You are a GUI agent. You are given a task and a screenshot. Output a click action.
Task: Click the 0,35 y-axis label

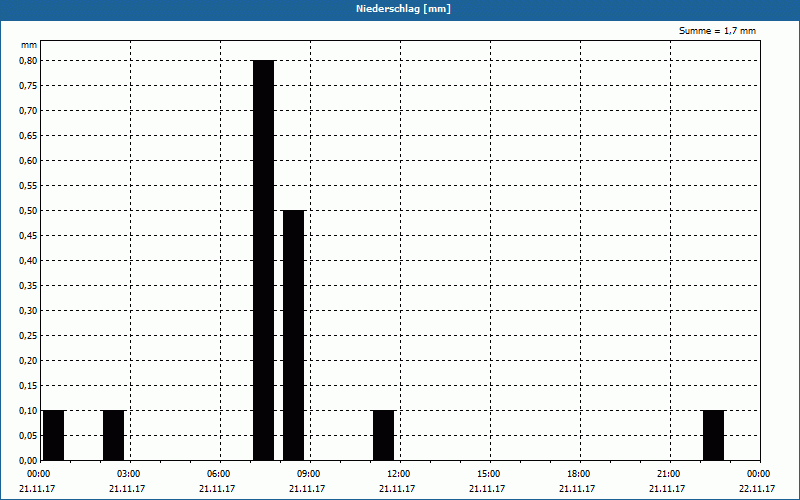[x=28, y=286]
